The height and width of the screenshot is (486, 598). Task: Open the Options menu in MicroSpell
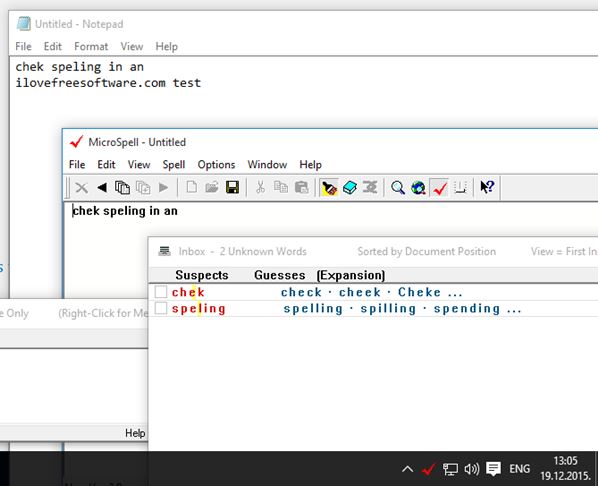point(216,164)
